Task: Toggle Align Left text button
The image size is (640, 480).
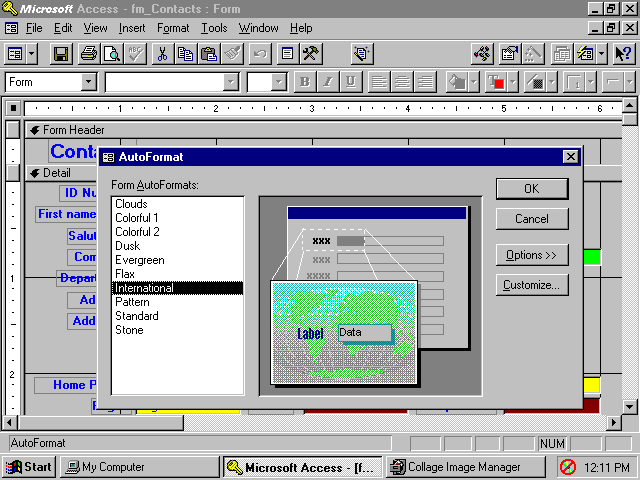Action: coord(379,82)
